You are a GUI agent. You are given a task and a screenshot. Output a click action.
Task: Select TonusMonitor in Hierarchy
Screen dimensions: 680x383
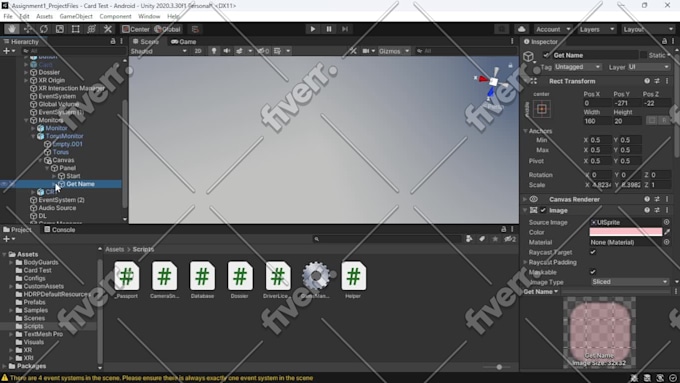click(x=64, y=136)
